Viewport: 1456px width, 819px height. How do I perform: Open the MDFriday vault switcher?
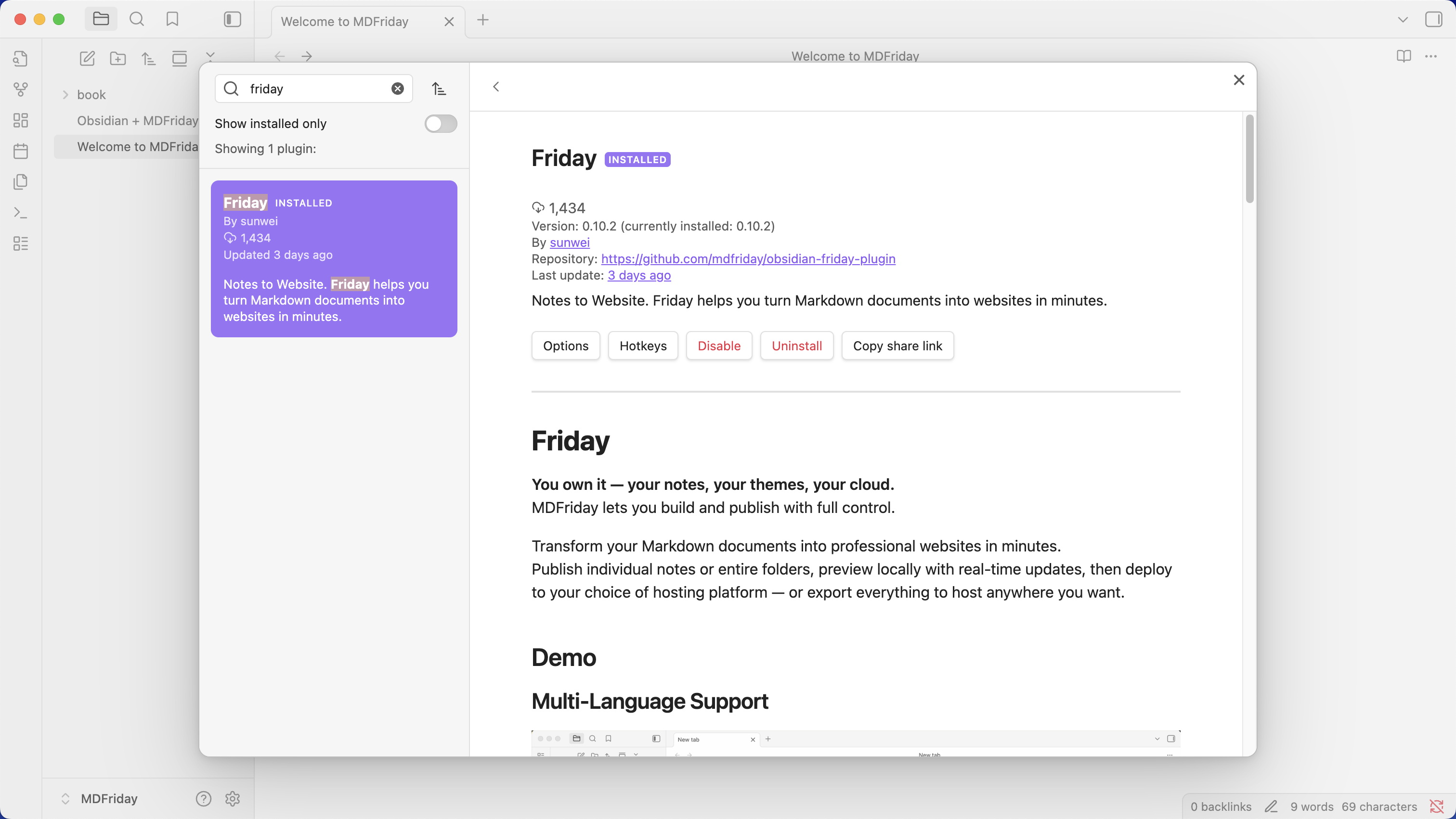pyautogui.click(x=100, y=798)
